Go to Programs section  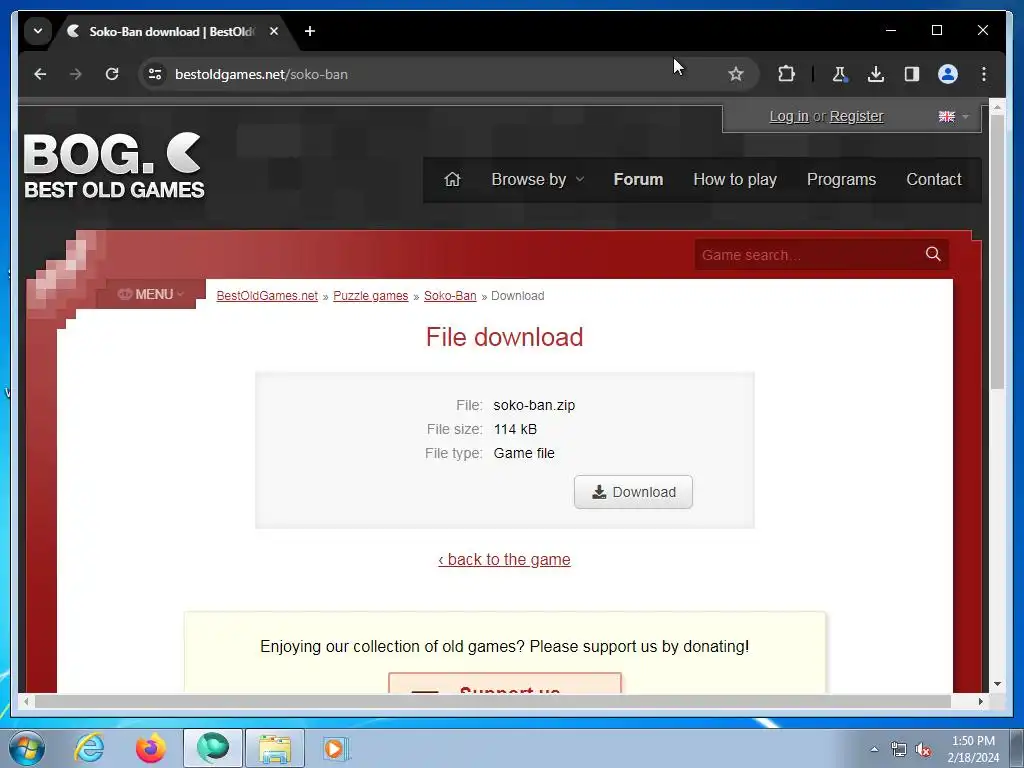coord(841,180)
